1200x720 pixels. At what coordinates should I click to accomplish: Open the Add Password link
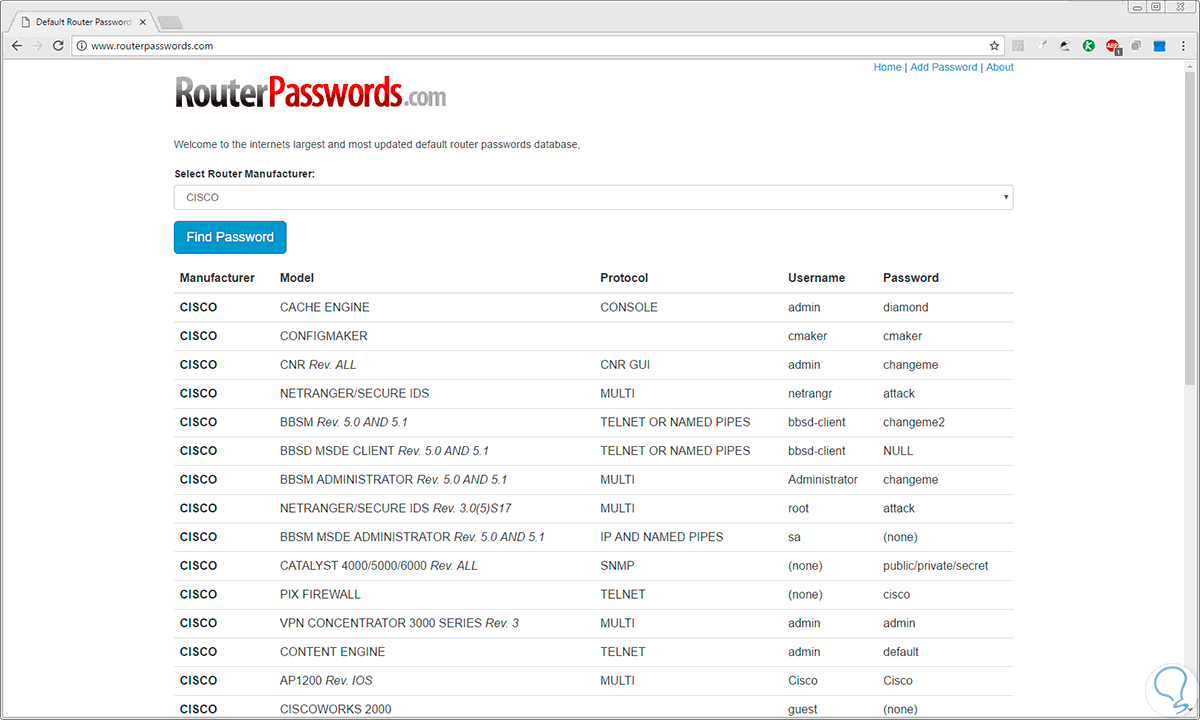click(944, 67)
